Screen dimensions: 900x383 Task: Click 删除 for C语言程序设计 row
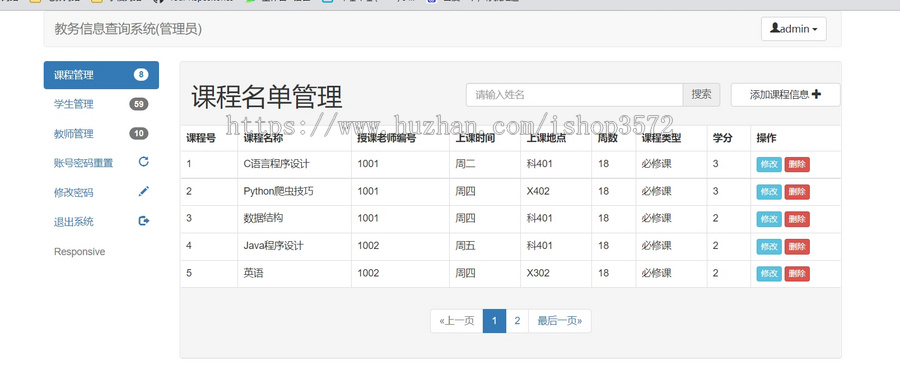pyautogui.click(x=797, y=164)
